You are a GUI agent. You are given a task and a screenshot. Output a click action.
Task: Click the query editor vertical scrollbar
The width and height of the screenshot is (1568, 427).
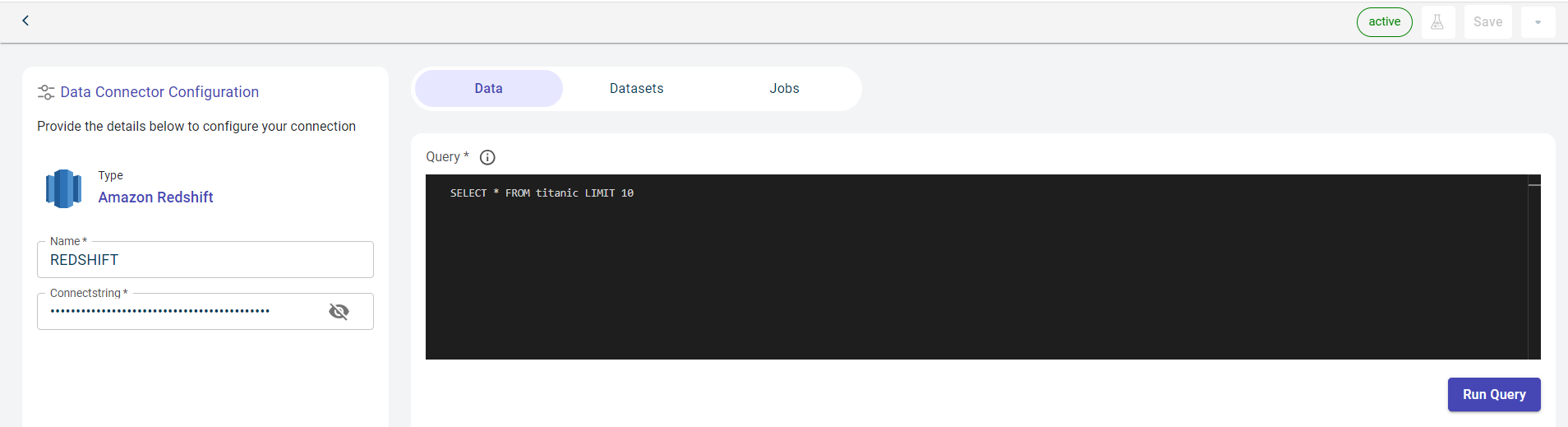1533,263
